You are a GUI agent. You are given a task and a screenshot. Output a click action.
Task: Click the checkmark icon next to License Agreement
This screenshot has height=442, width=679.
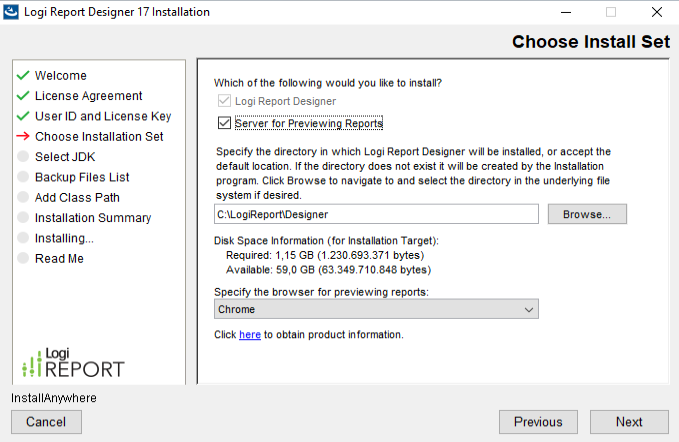[22, 96]
